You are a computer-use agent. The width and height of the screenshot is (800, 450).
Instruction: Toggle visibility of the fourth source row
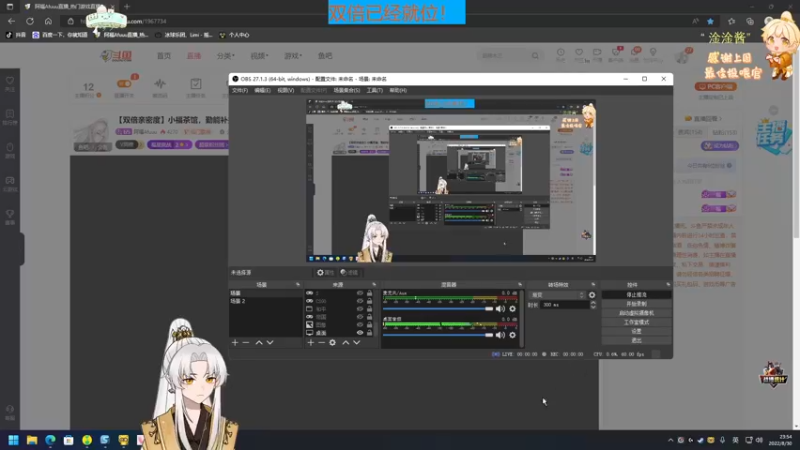(x=360, y=317)
